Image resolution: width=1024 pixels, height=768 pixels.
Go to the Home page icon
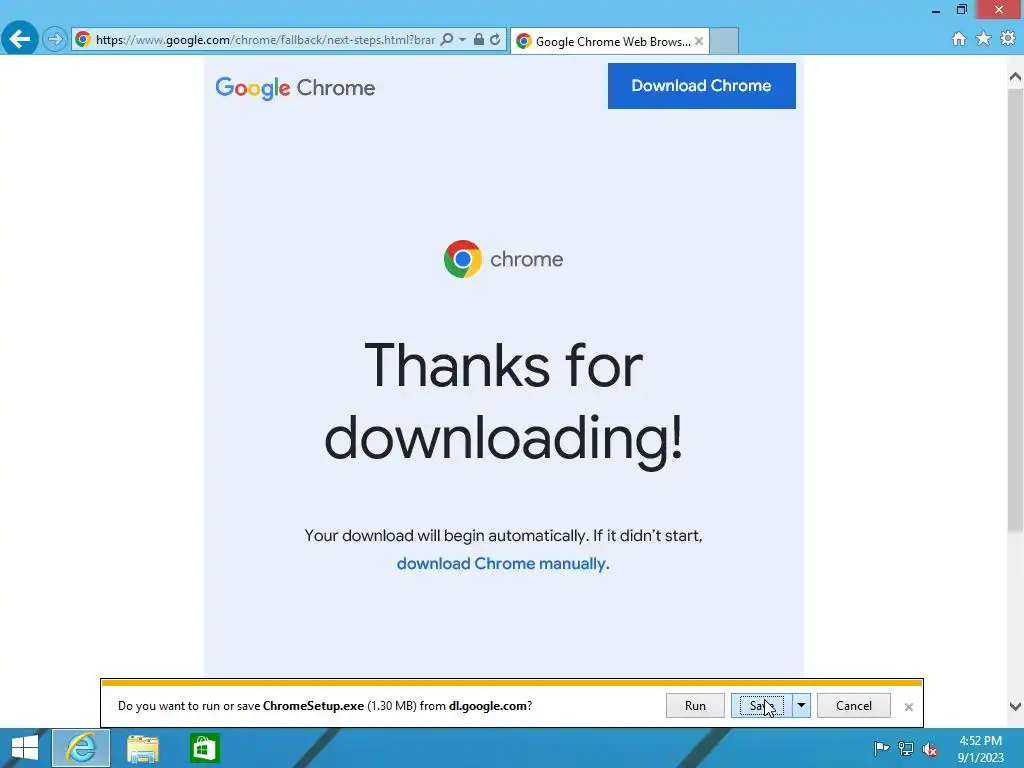(959, 39)
